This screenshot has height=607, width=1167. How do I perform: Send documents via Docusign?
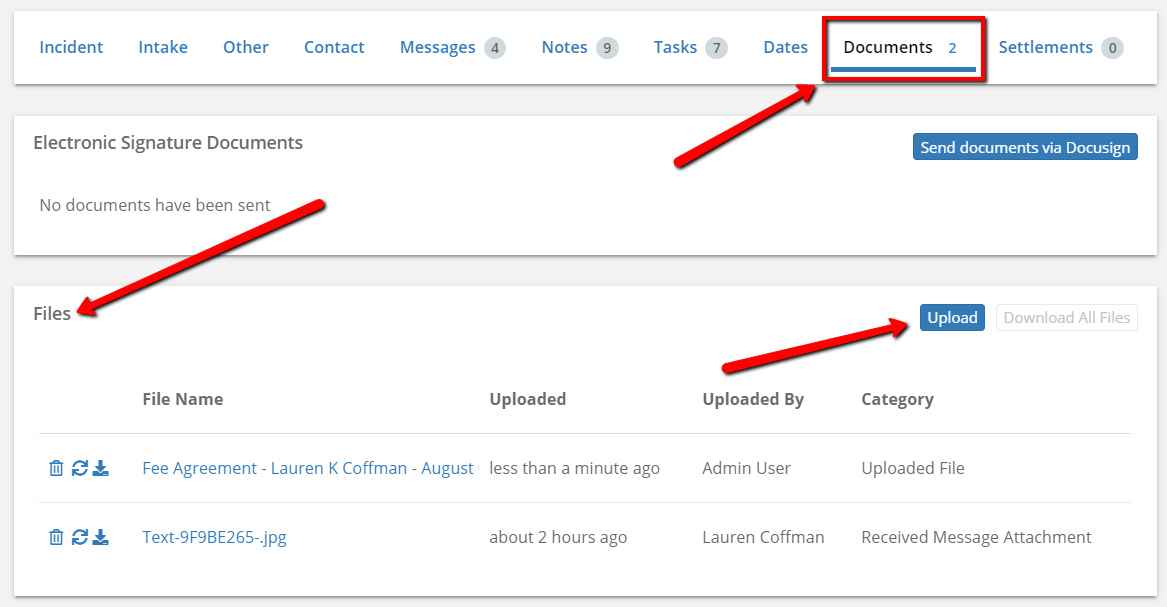(x=1024, y=146)
